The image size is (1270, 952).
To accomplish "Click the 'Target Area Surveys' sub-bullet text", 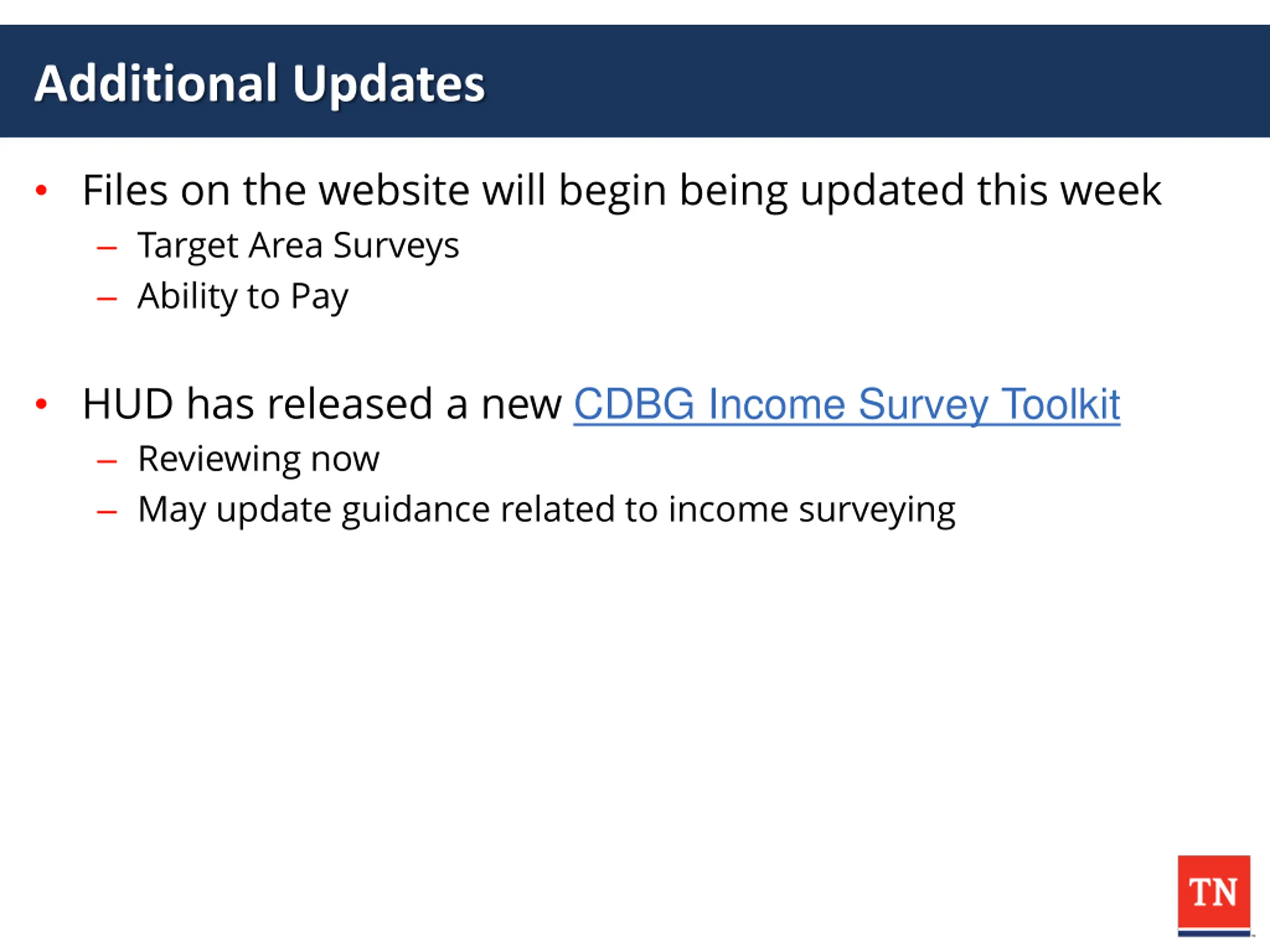I will [298, 246].
